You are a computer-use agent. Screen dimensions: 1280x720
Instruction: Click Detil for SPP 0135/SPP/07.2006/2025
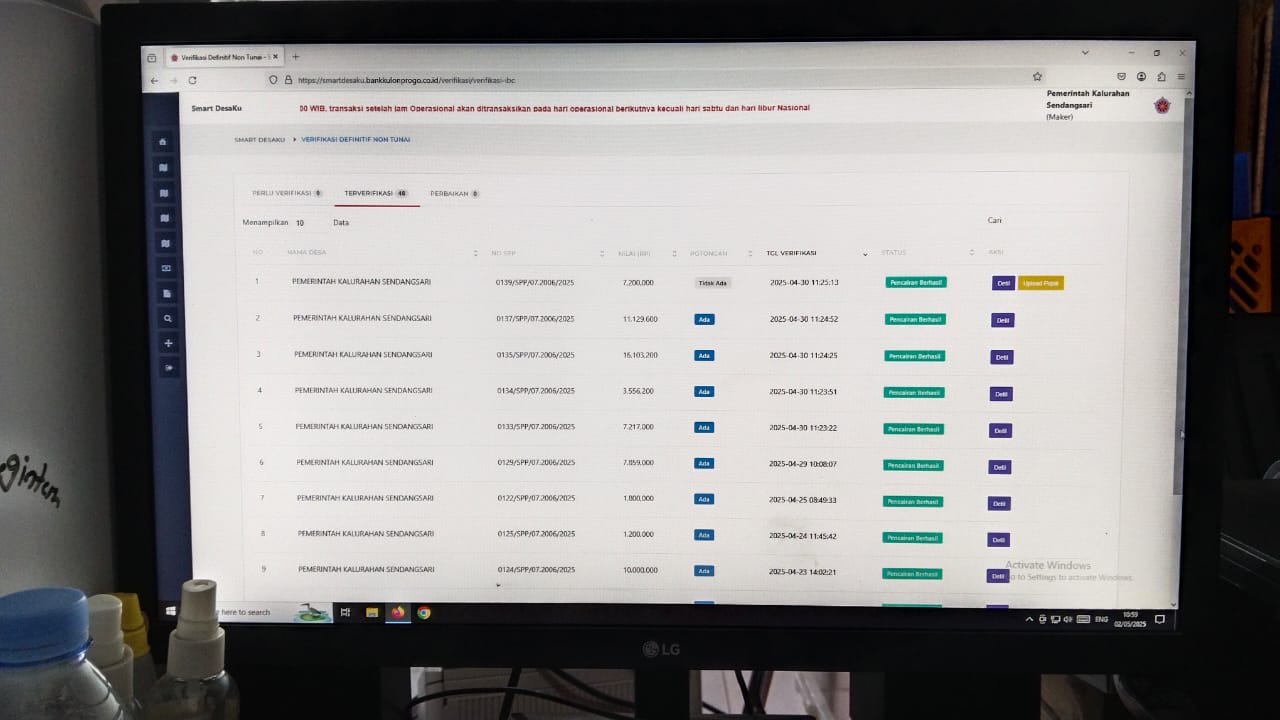[x=1002, y=357]
